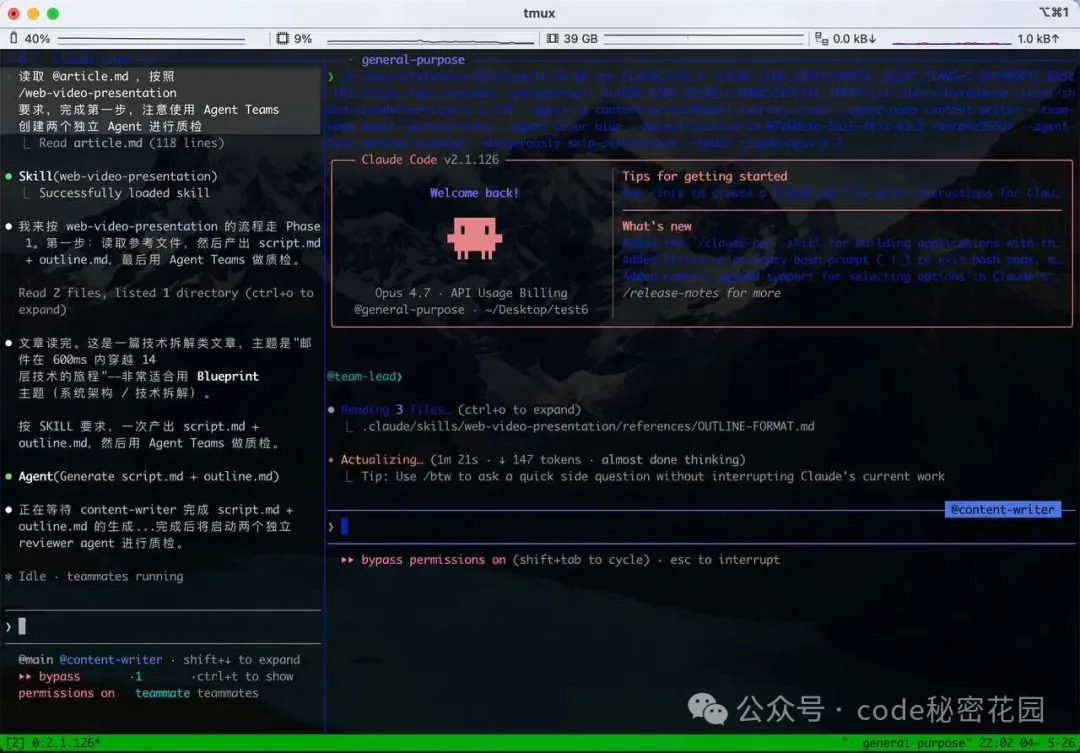This screenshot has height=753, width=1080.
Task: Select the general-purpose pane title
Action: [413, 60]
